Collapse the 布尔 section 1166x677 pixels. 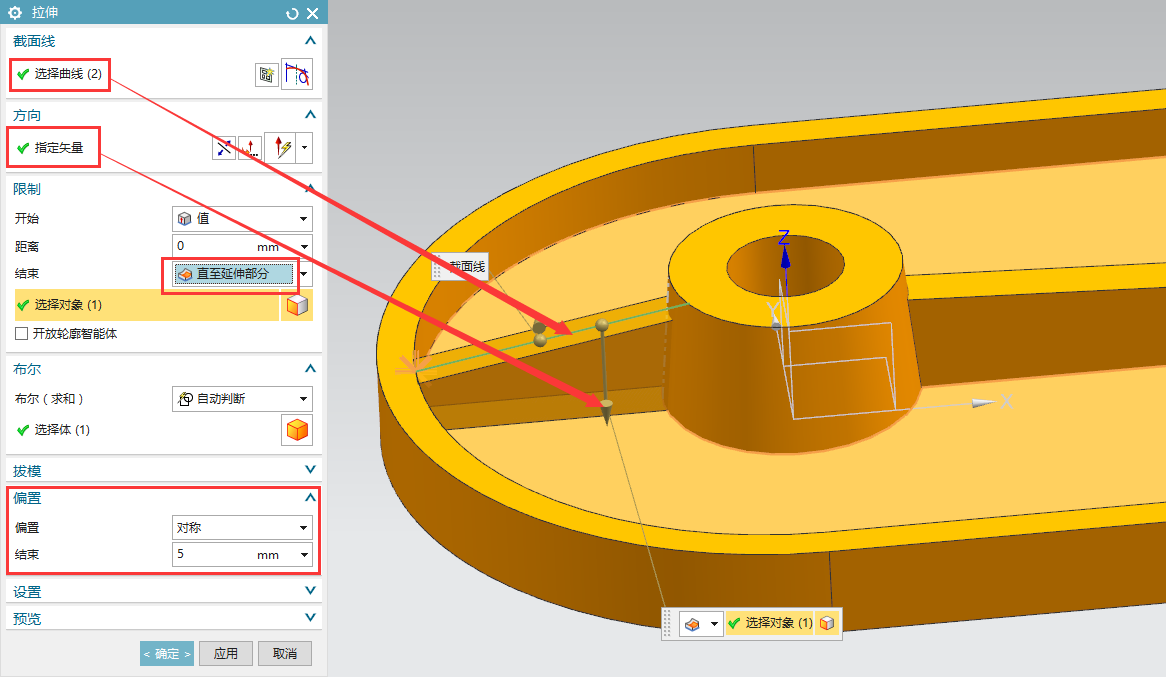pos(310,368)
